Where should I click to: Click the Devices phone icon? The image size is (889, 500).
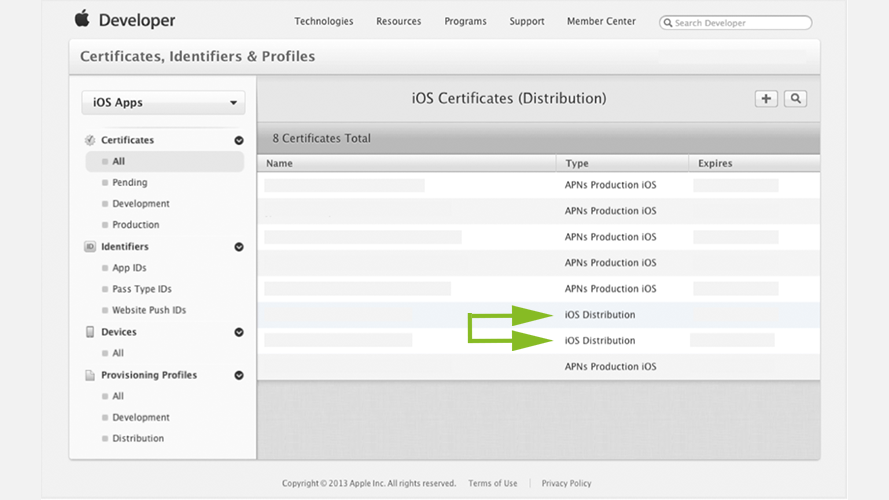[90, 332]
